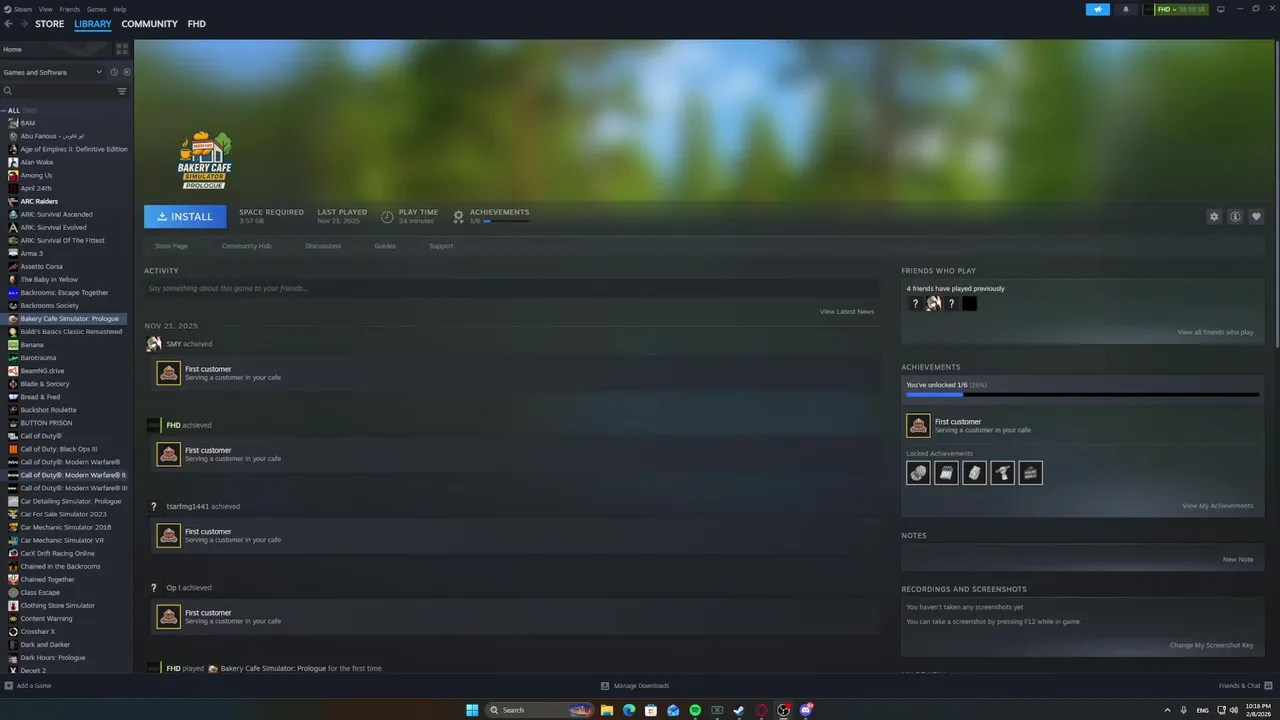Image resolution: width=1280 pixels, height=720 pixels.
Task: Click the taskbar Search box
Action: click(539, 710)
